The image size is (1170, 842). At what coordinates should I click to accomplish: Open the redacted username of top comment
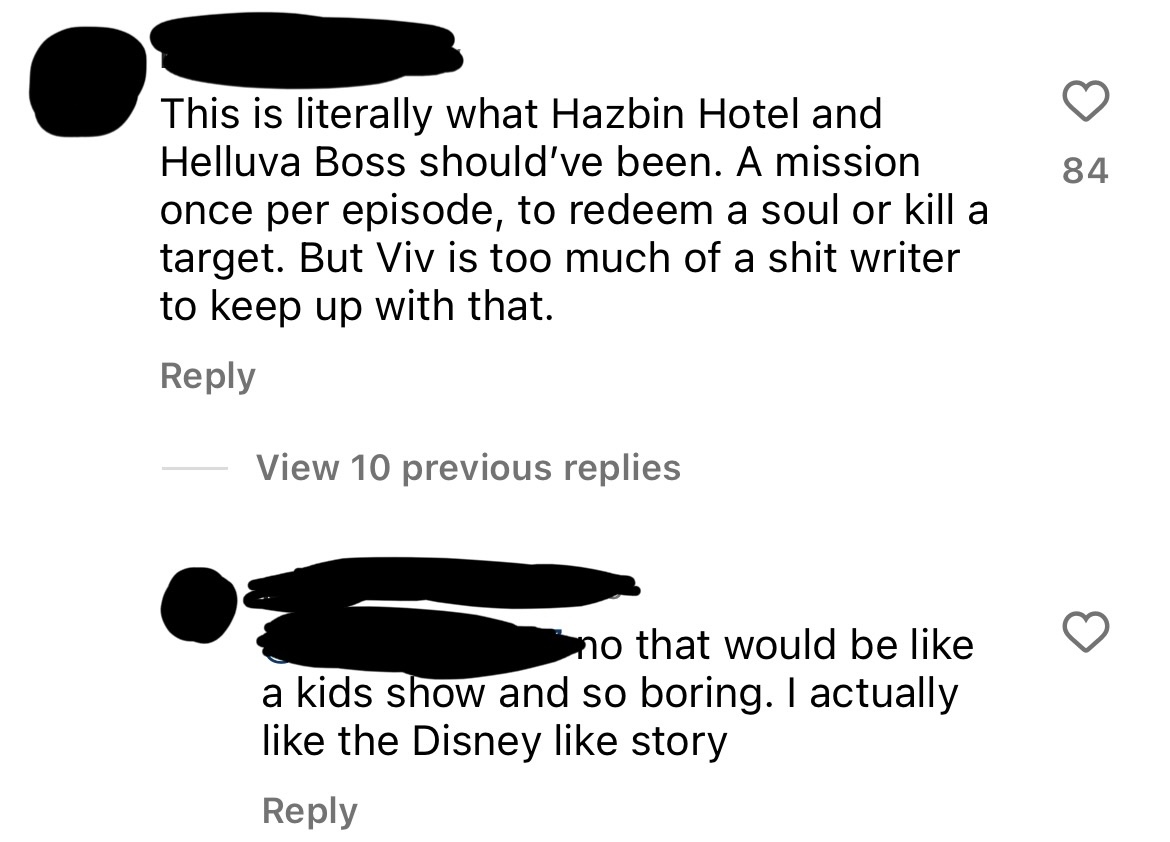307,52
